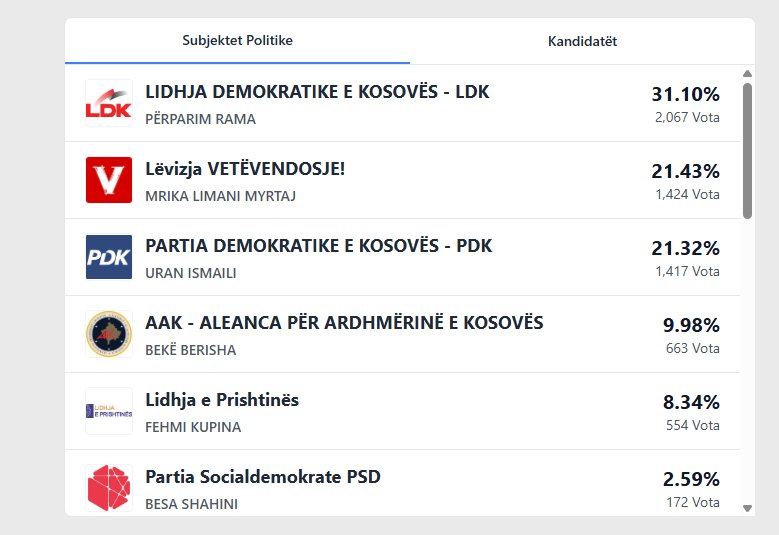Select the Subjektet Politike tab
The image size is (779, 535).
point(237,41)
